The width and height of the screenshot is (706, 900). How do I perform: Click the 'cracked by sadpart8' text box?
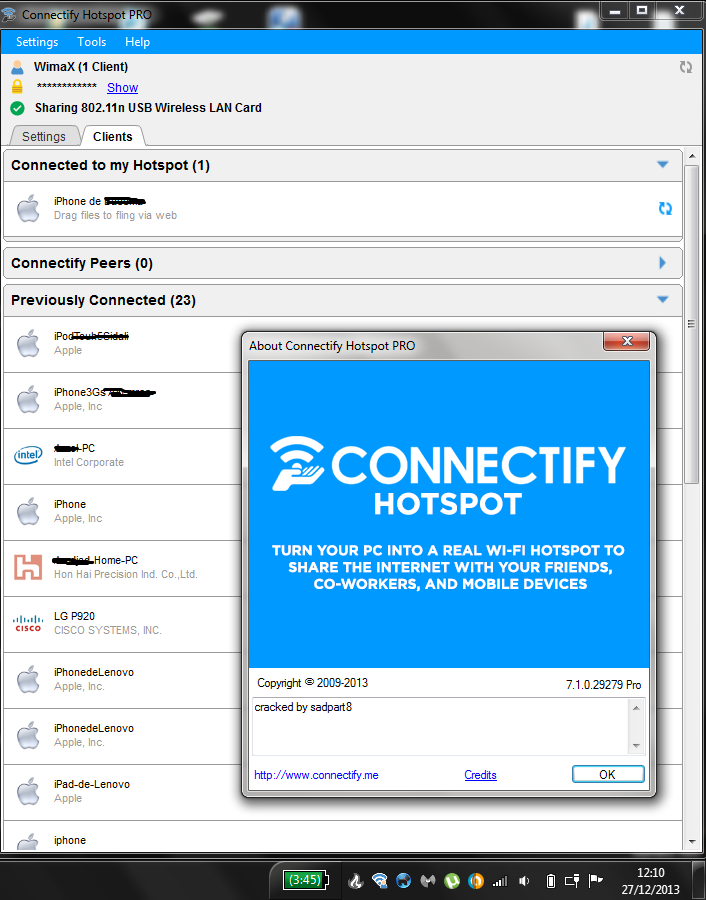point(441,727)
